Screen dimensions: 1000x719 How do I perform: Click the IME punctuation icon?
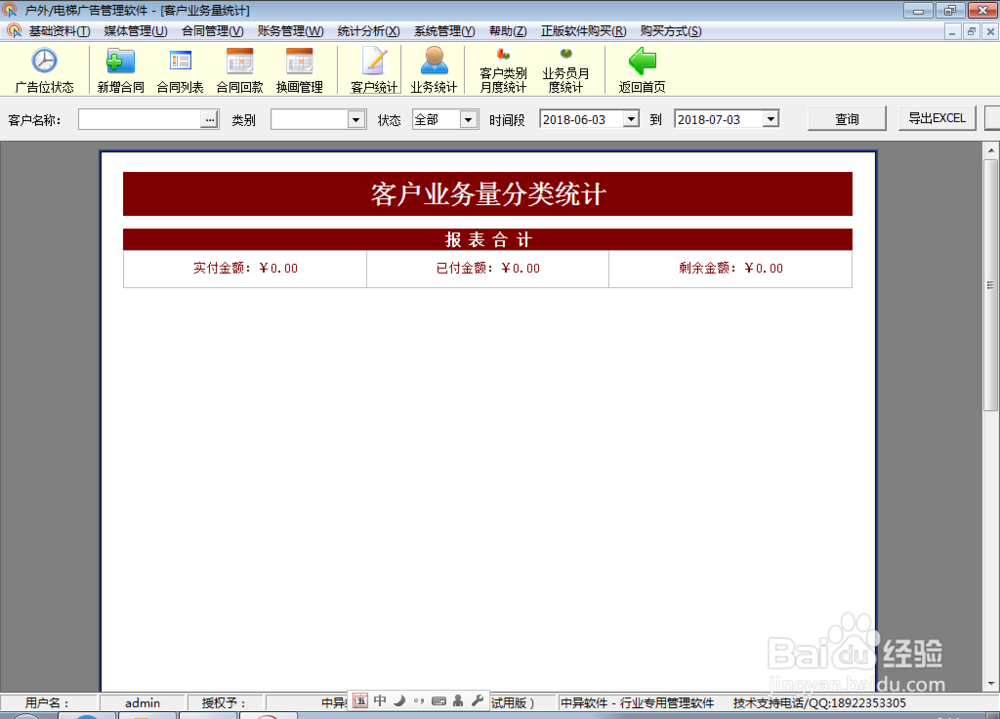point(418,701)
